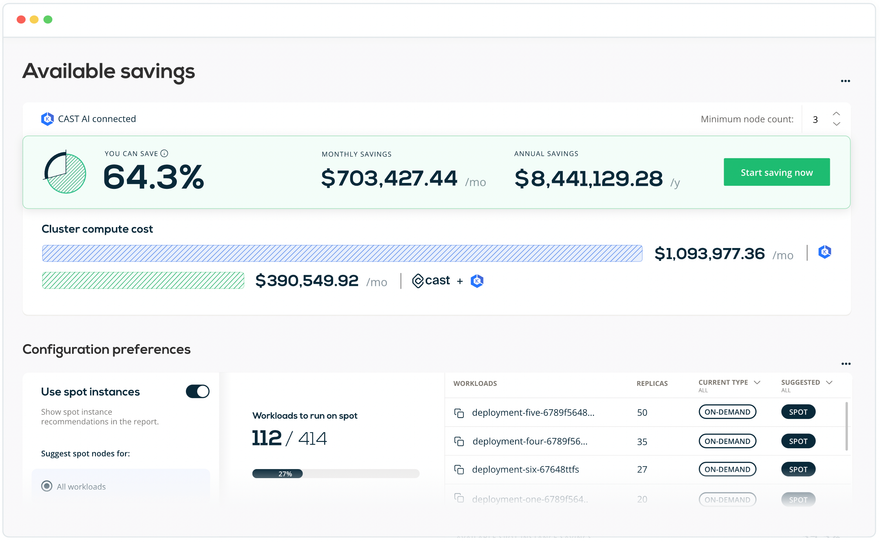Open the info icon next to YOU CAN SAVE

pyautogui.click(x=164, y=153)
